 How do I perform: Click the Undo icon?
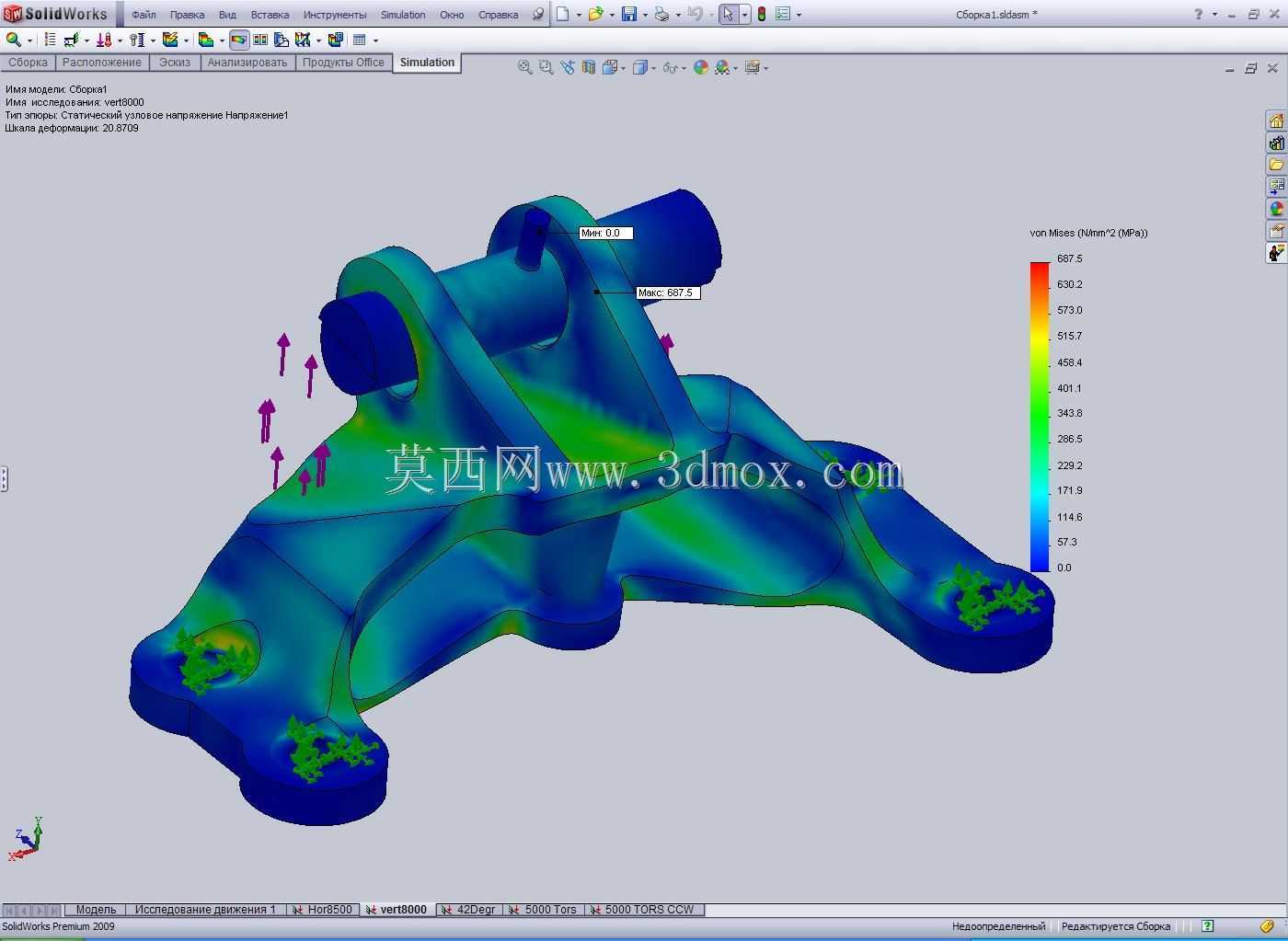point(696,14)
